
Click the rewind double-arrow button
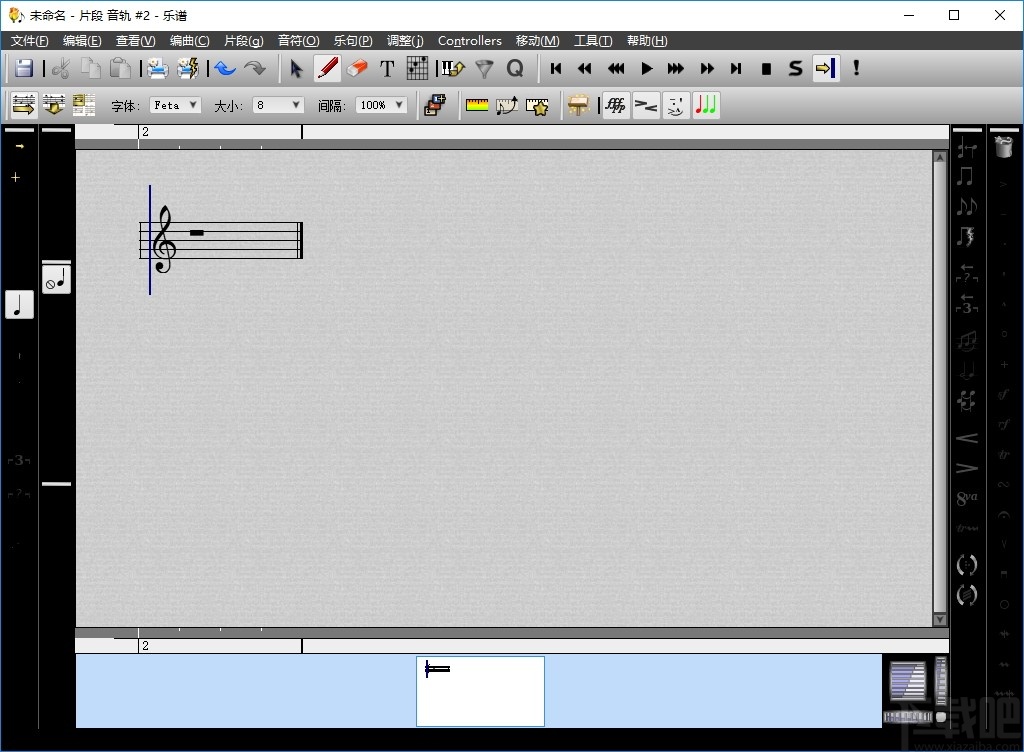click(x=584, y=68)
